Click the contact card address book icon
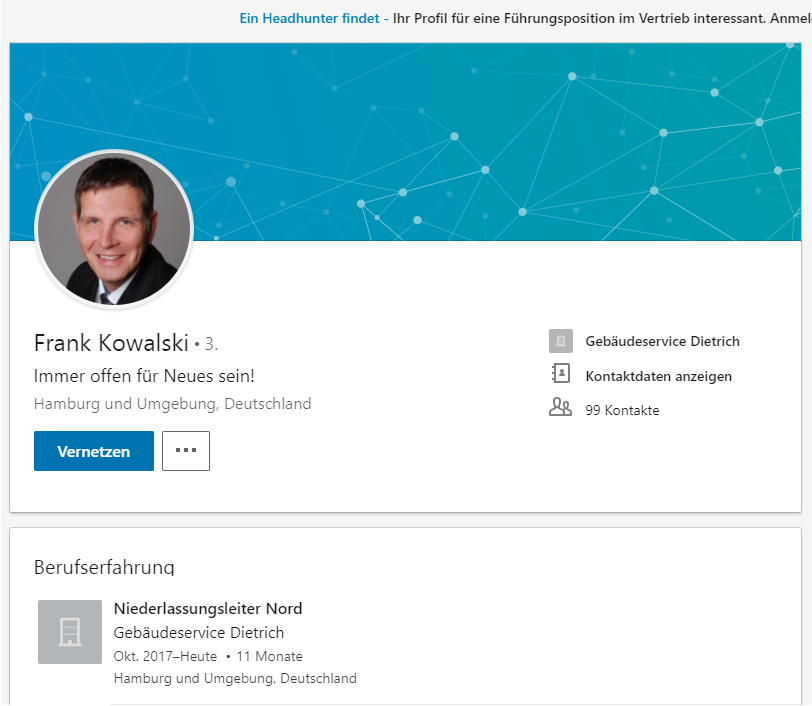 [561, 373]
